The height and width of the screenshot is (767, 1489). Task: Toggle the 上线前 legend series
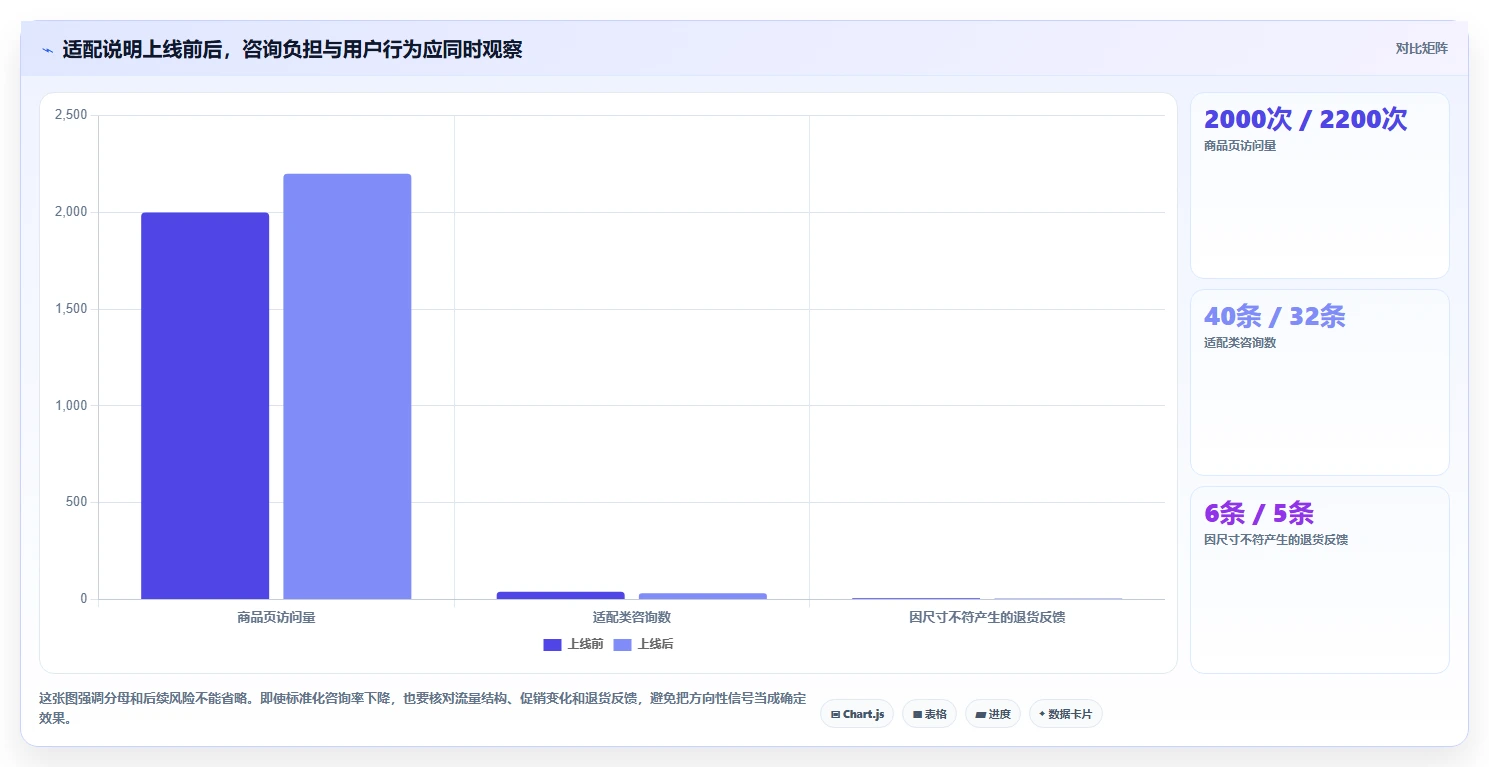pos(573,644)
